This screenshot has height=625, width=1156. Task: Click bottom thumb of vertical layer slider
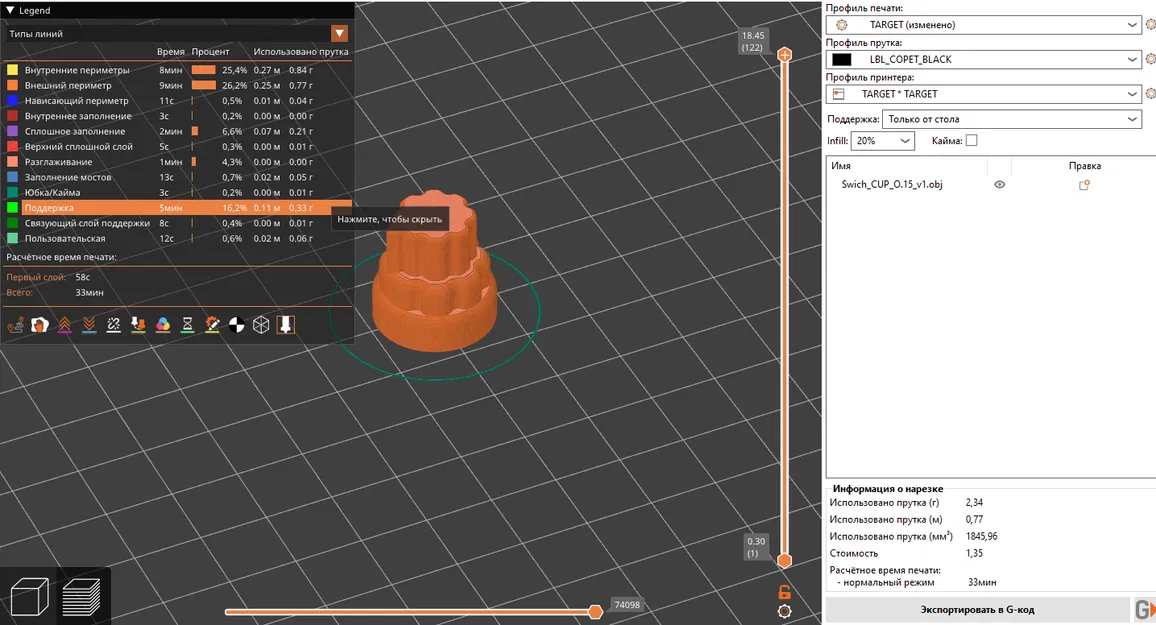pyautogui.click(x=784, y=561)
